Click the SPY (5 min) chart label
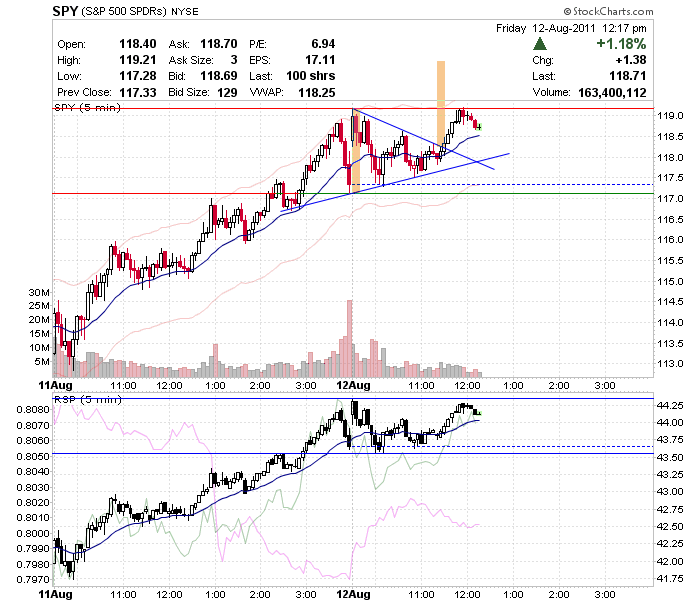Screen dimensions: 700x603 [x=87, y=108]
